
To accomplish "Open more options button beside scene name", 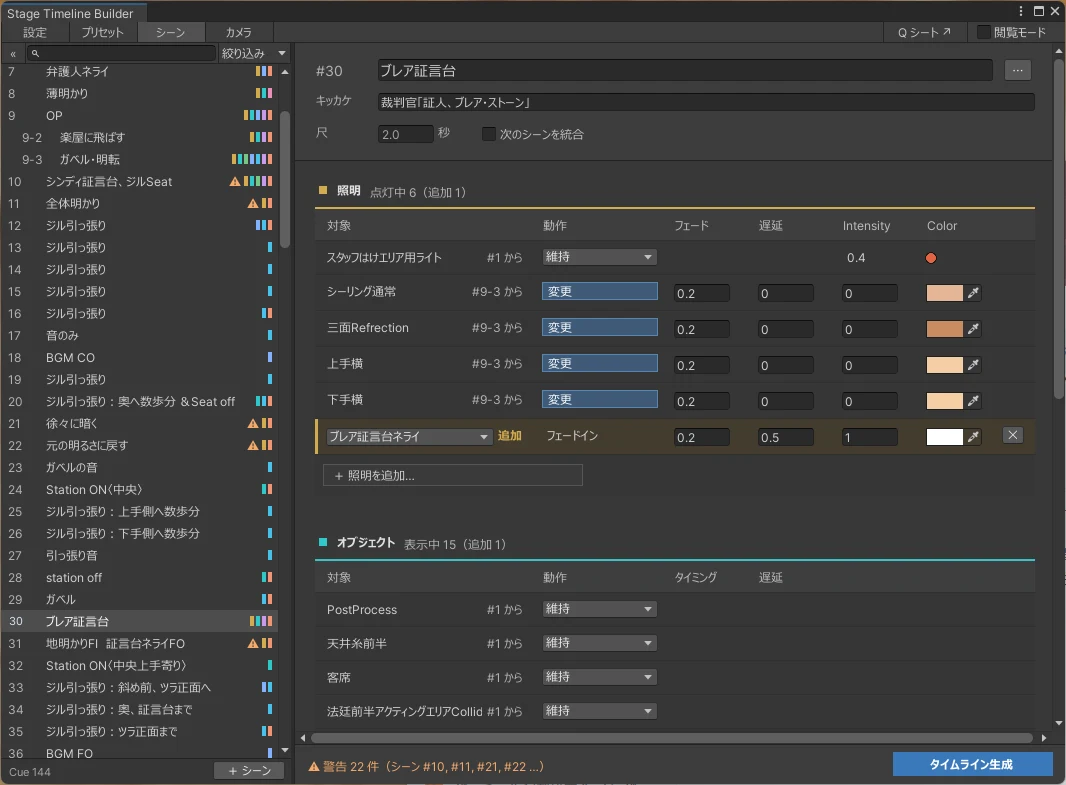I will [x=1017, y=70].
